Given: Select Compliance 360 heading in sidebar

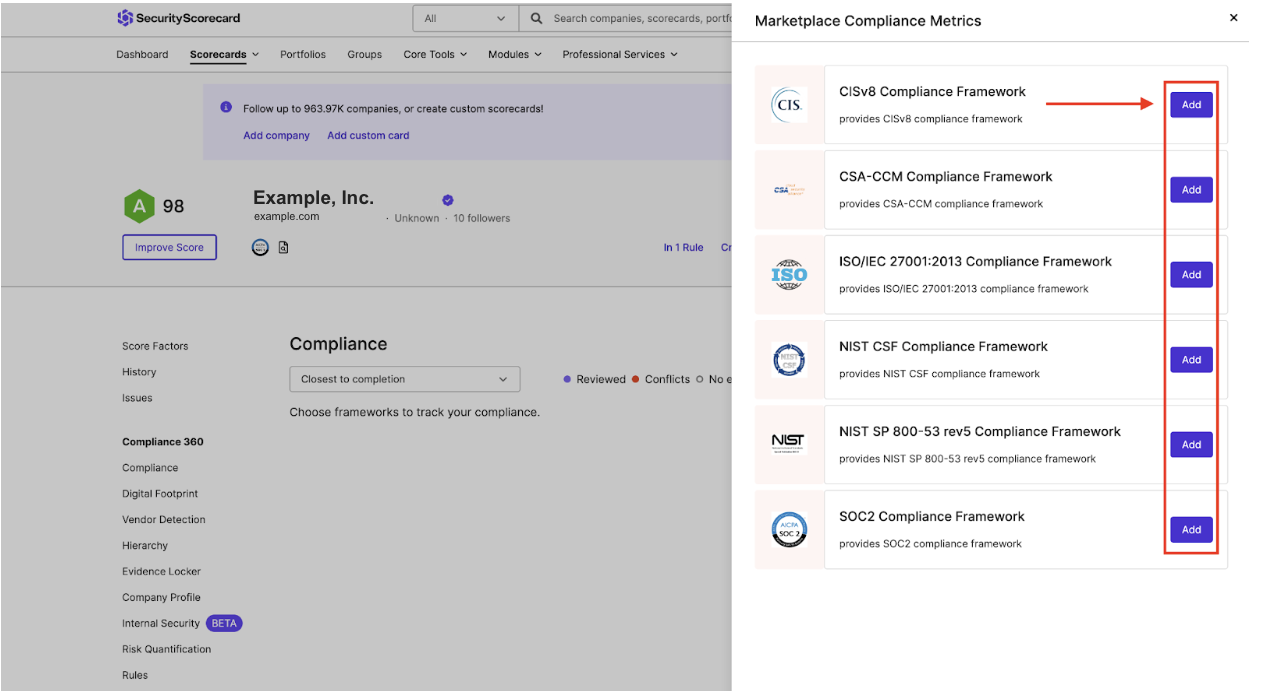Looking at the screenshot, I should (163, 442).
